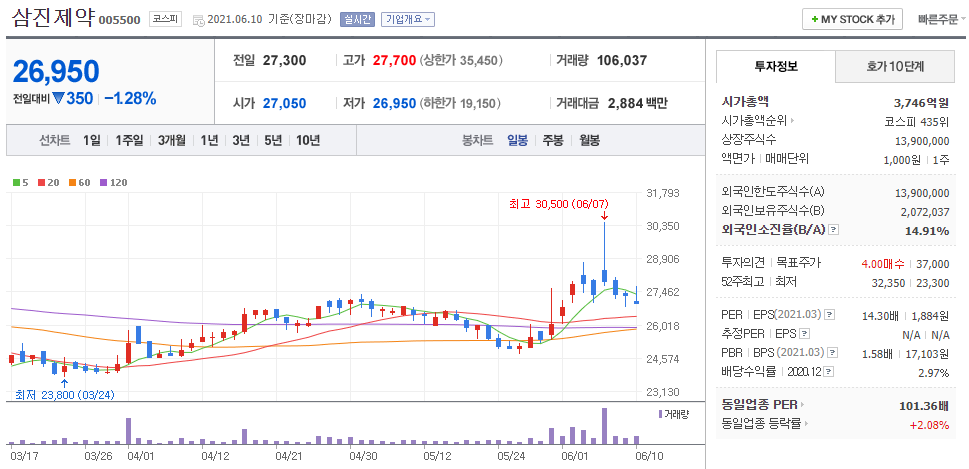Viewport: 969px width, 469px height.
Task: Select the 1년 line chart period
Action: coord(209,140)
